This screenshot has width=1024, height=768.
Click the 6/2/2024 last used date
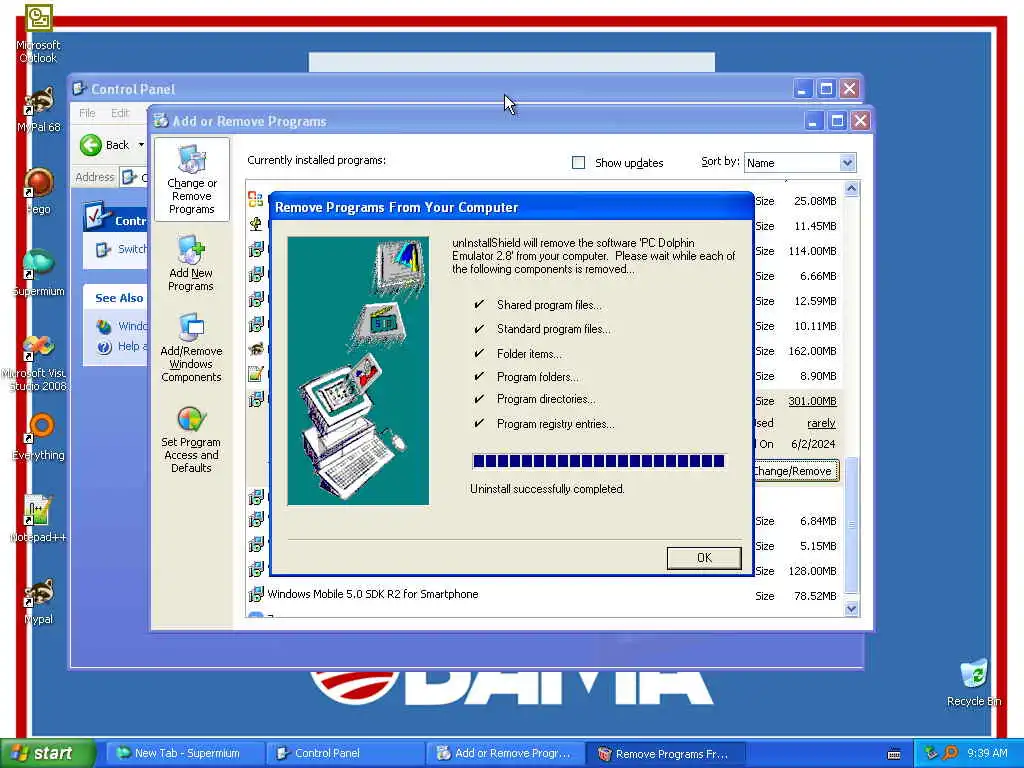pos(813,444)
